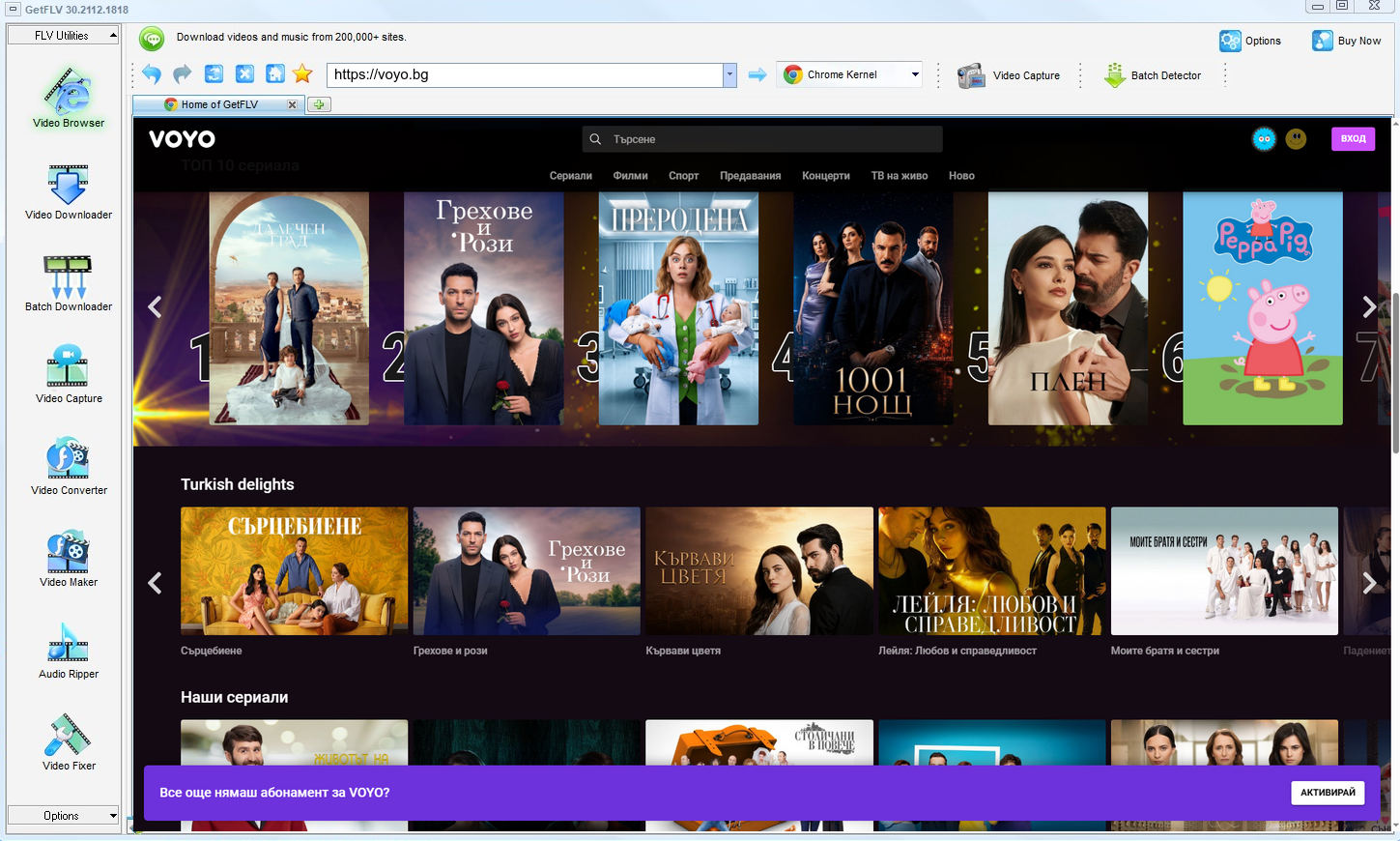The image size is (1400, 841).
Task: Click the green chat bubble icon
Action: tap(152, 39)
